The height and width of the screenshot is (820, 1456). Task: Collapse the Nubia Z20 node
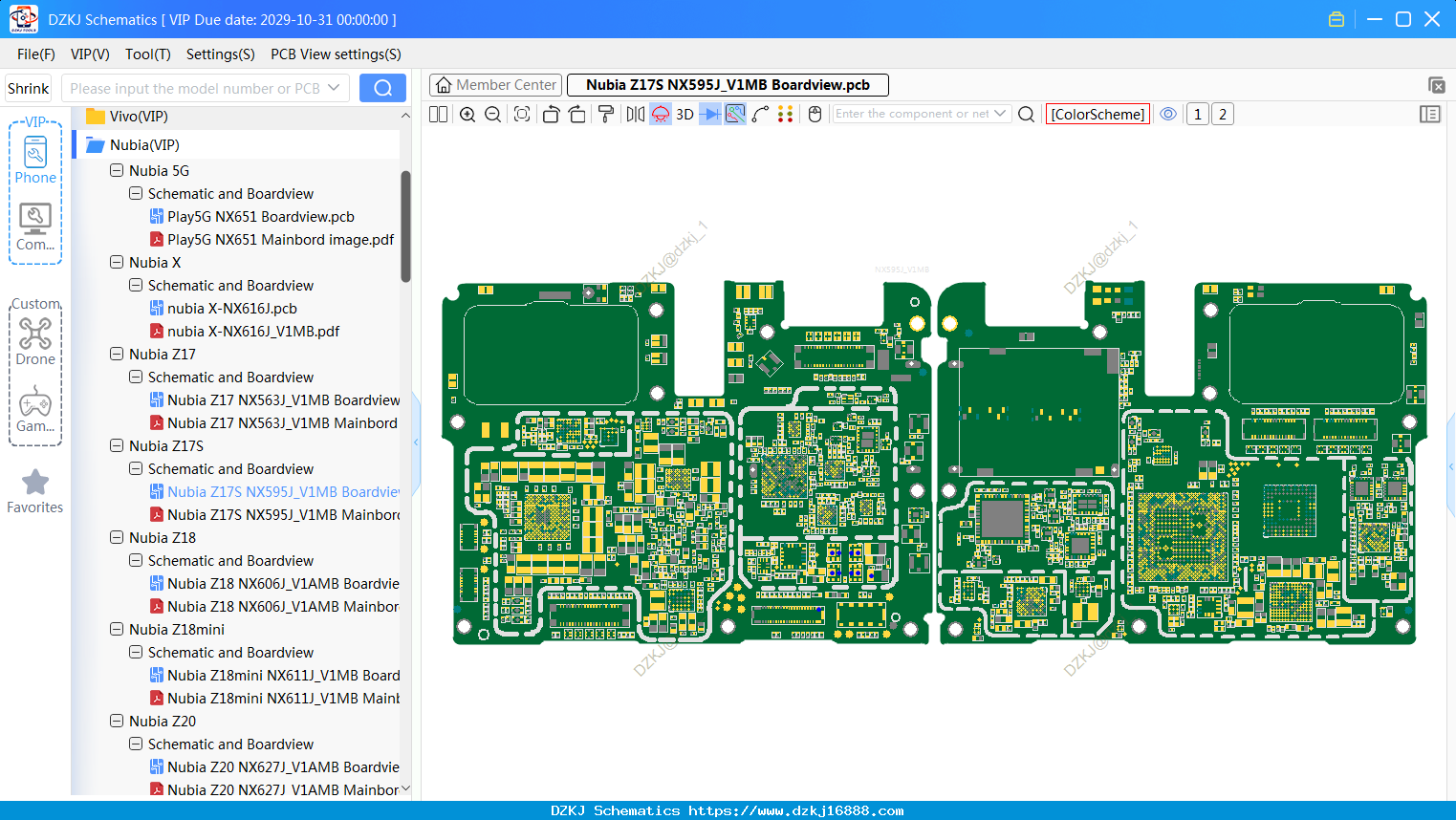(x=117, y=721)
